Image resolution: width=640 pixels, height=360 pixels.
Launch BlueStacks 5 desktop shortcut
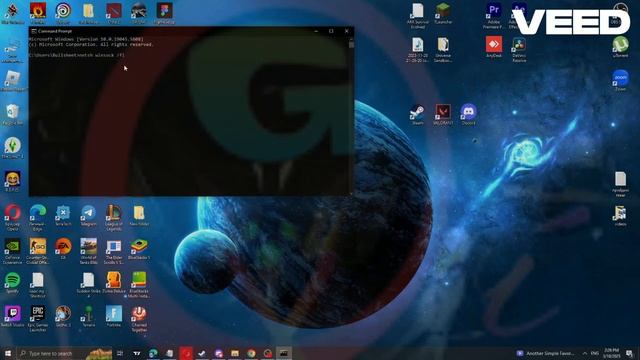point(139,249)
